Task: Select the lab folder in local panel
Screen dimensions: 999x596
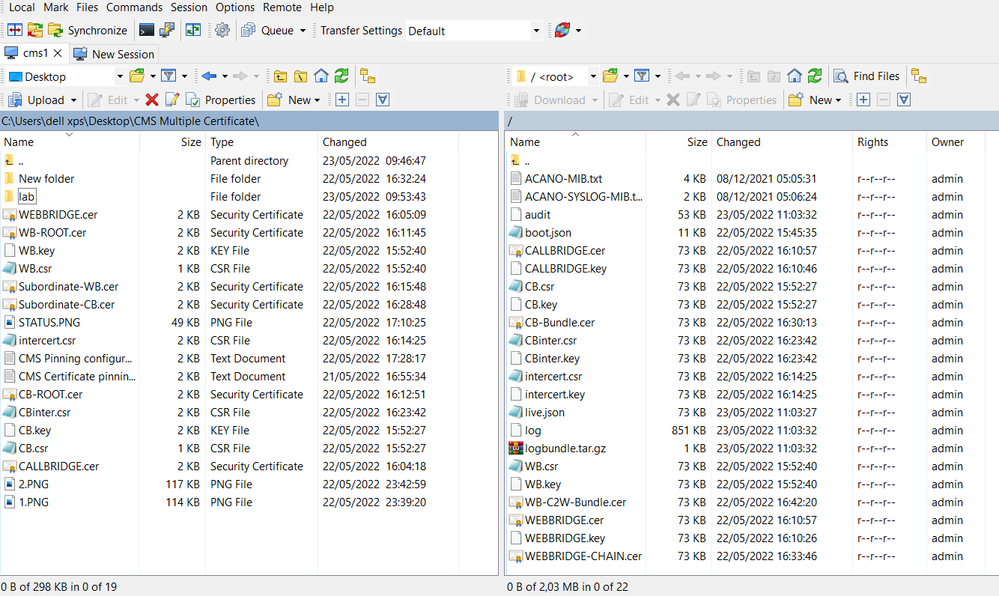Action: tap(27, 197)
